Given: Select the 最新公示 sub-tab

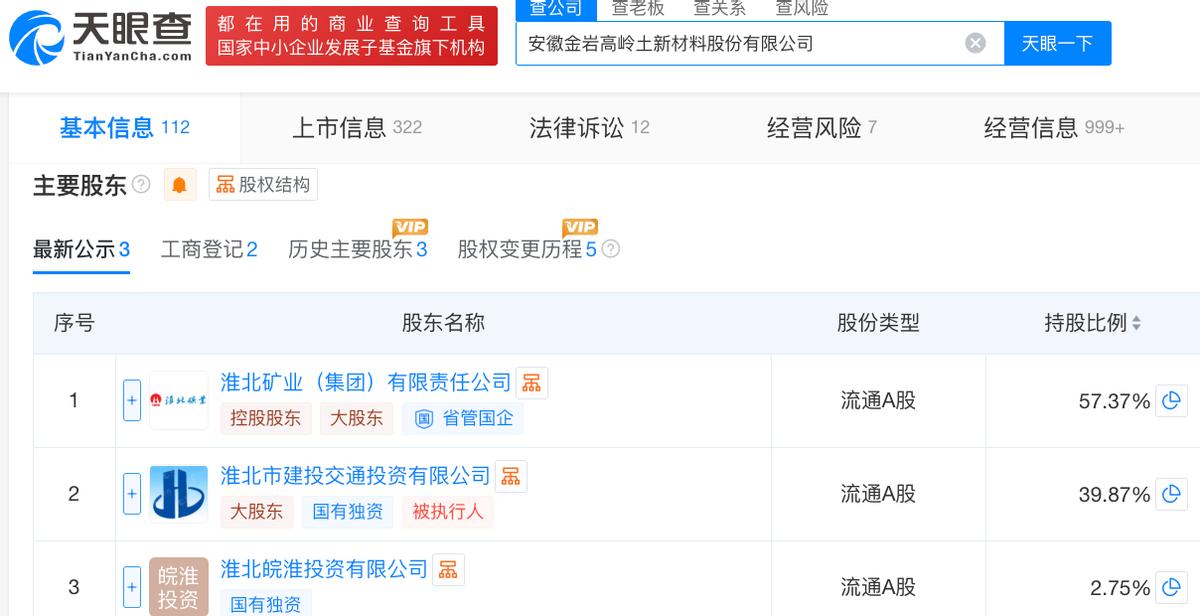Looking at the screenshot, I should (81, 249).
